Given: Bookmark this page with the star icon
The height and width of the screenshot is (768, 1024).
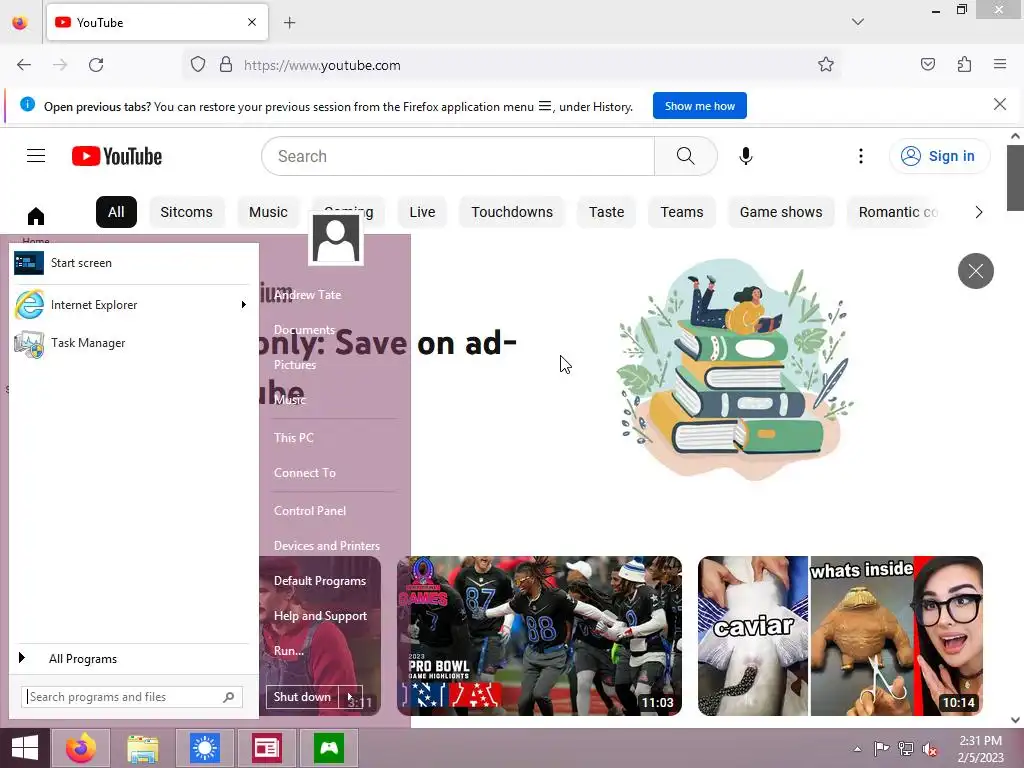Looking at the screenshot, I should (825, 65).
